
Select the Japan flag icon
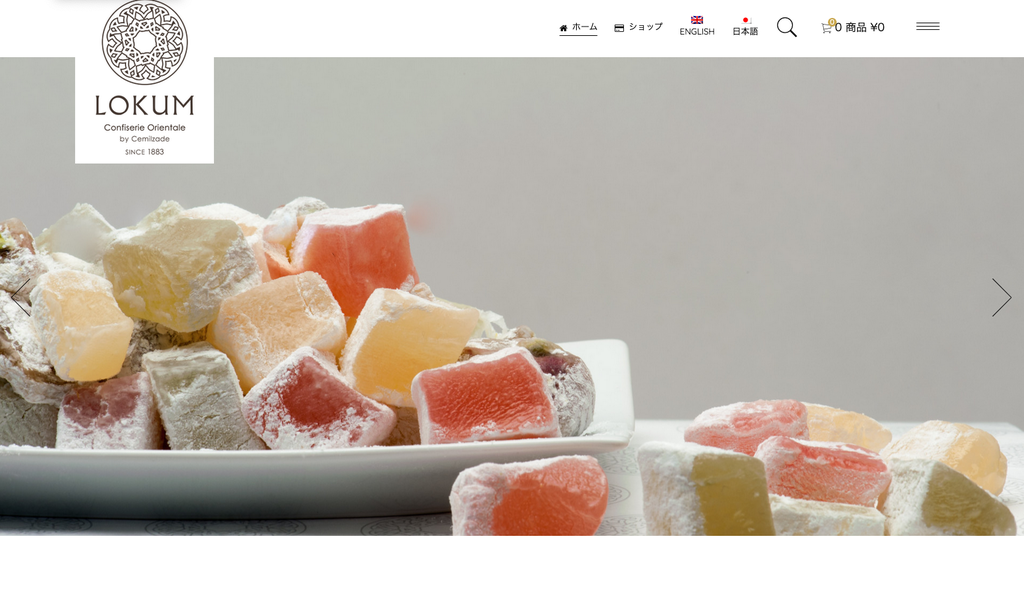745,20
